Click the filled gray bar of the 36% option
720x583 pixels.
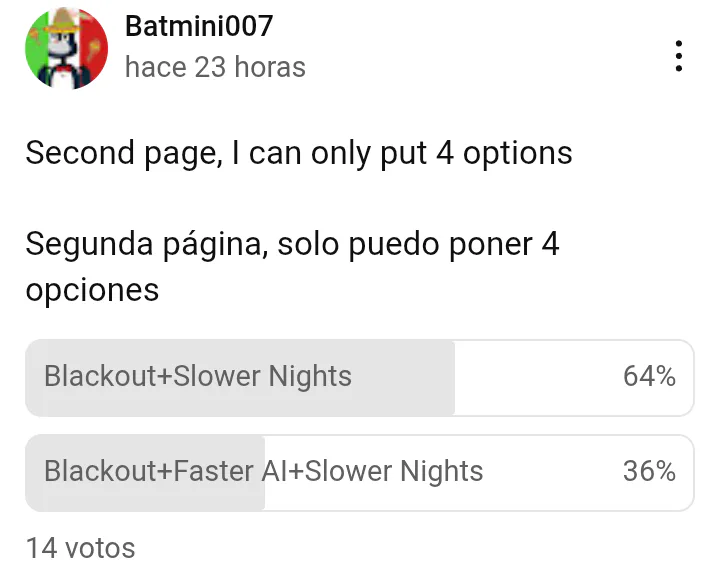pyautogui.click(x=145, y=473)
